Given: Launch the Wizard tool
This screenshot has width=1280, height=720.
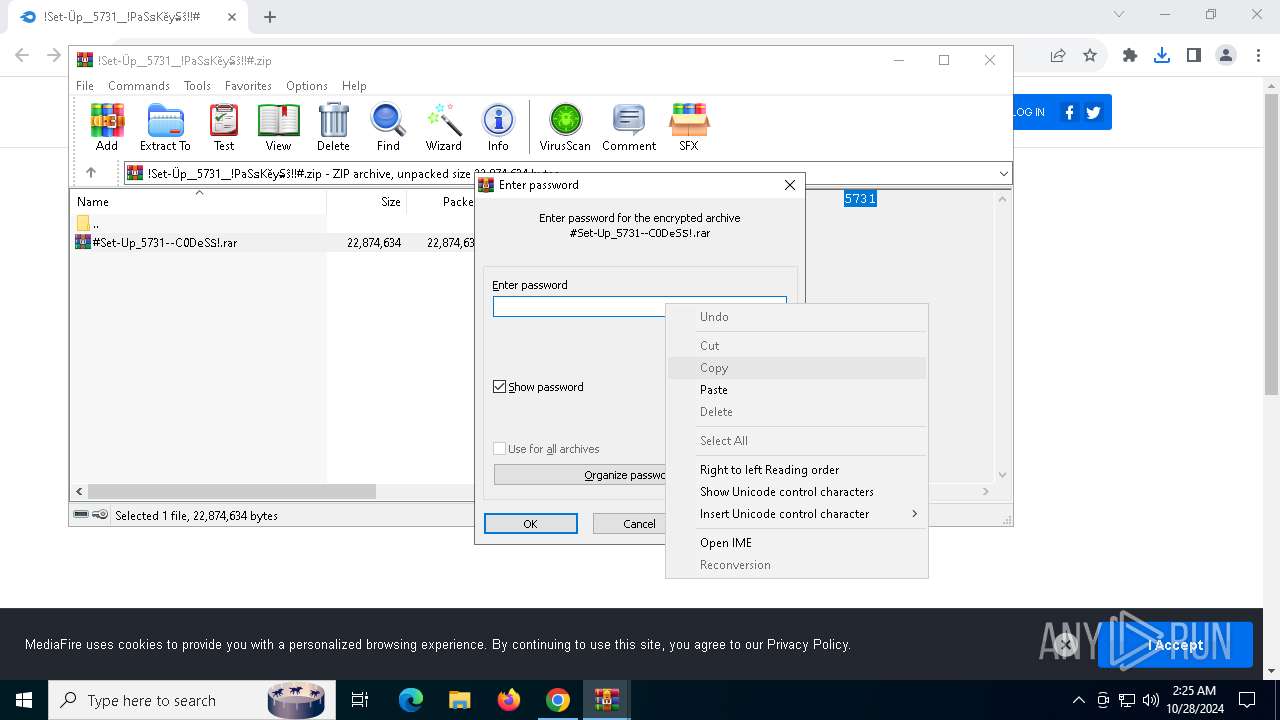Looking at the screenshot, I should point(443,127).
